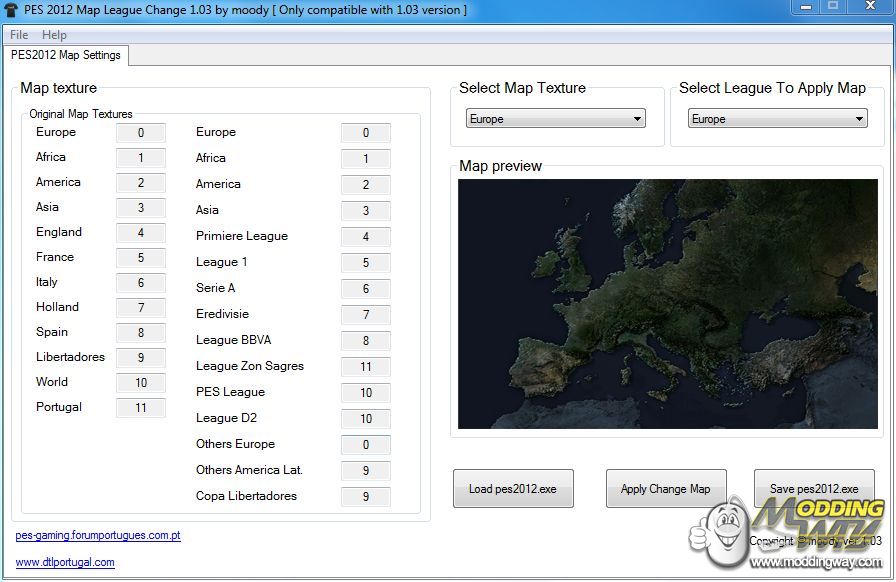Click the Apply Change Map button
The width and height of the screenshot is (896, 582).
click(x=665, y=489)
